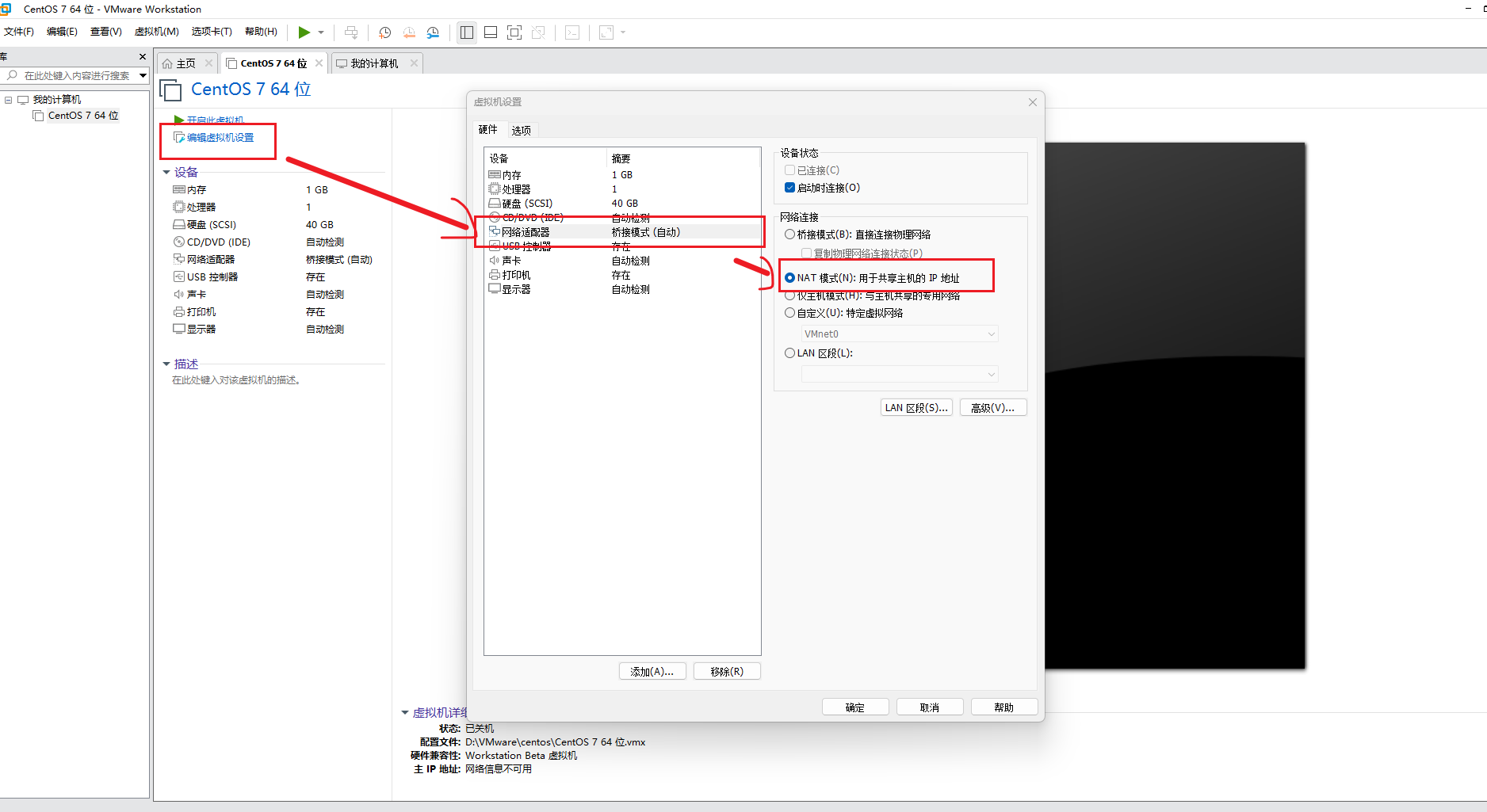Click the black VM screen preview
The width and height of the screenshot is (1487, 812).
(1175, 406)
